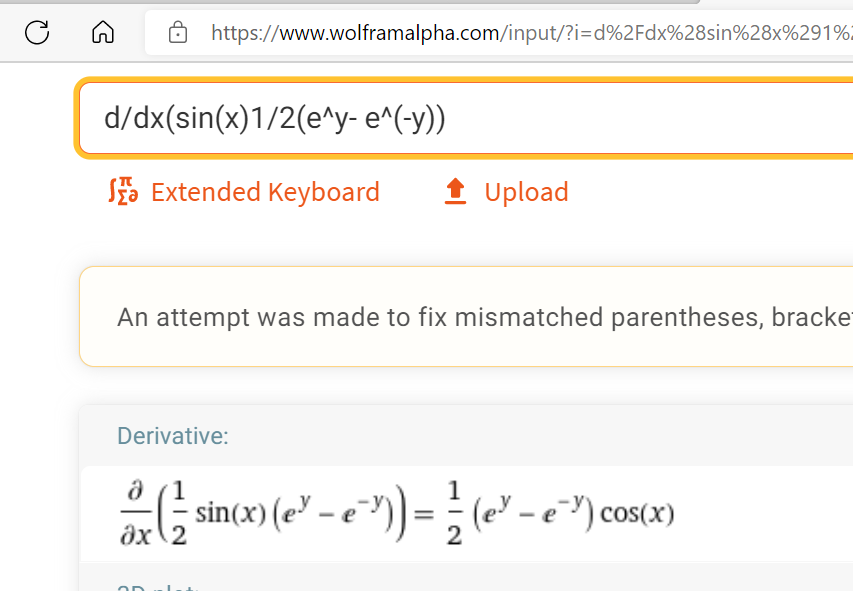Go to the browser home page
The width and height of the screenshot is (853, 591).
click(103, 32)
